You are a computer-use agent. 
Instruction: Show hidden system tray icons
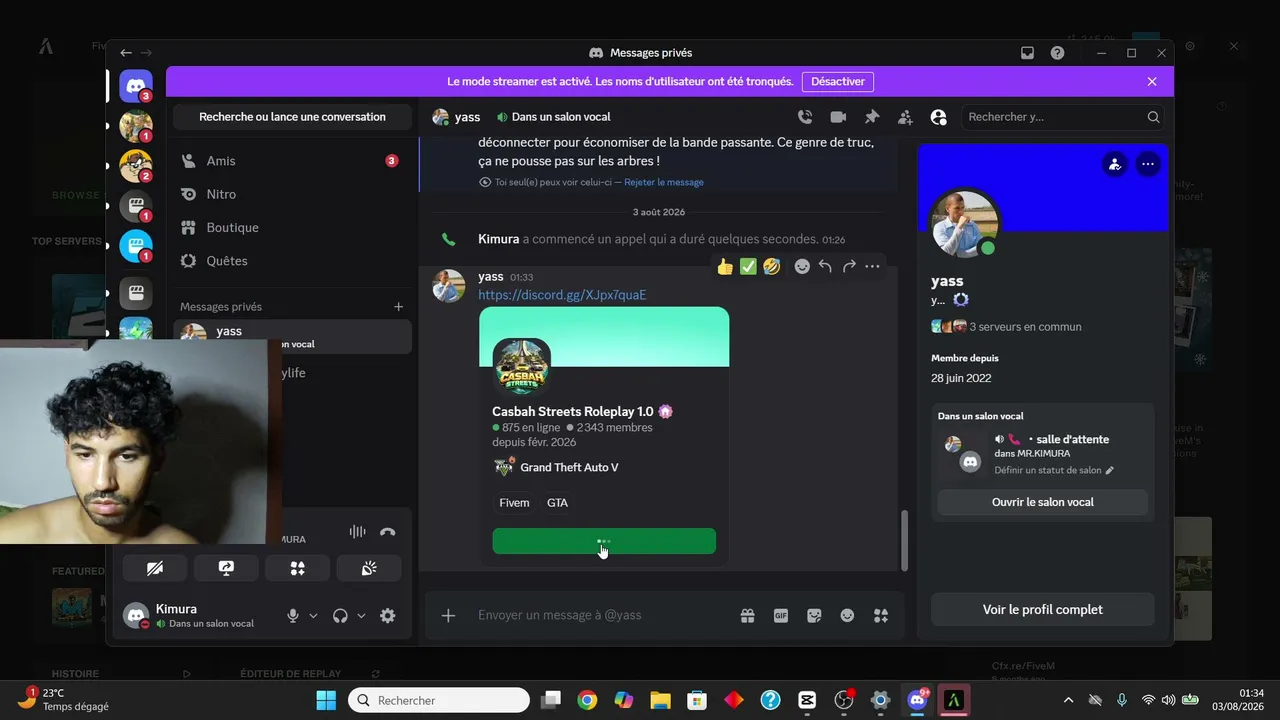[x=1068, y=700]
